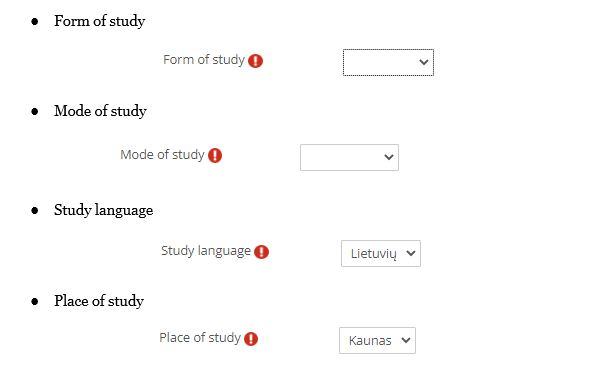Click the red exclamation icon next to Mode of study
601x376 pixels.
point(215,155)
